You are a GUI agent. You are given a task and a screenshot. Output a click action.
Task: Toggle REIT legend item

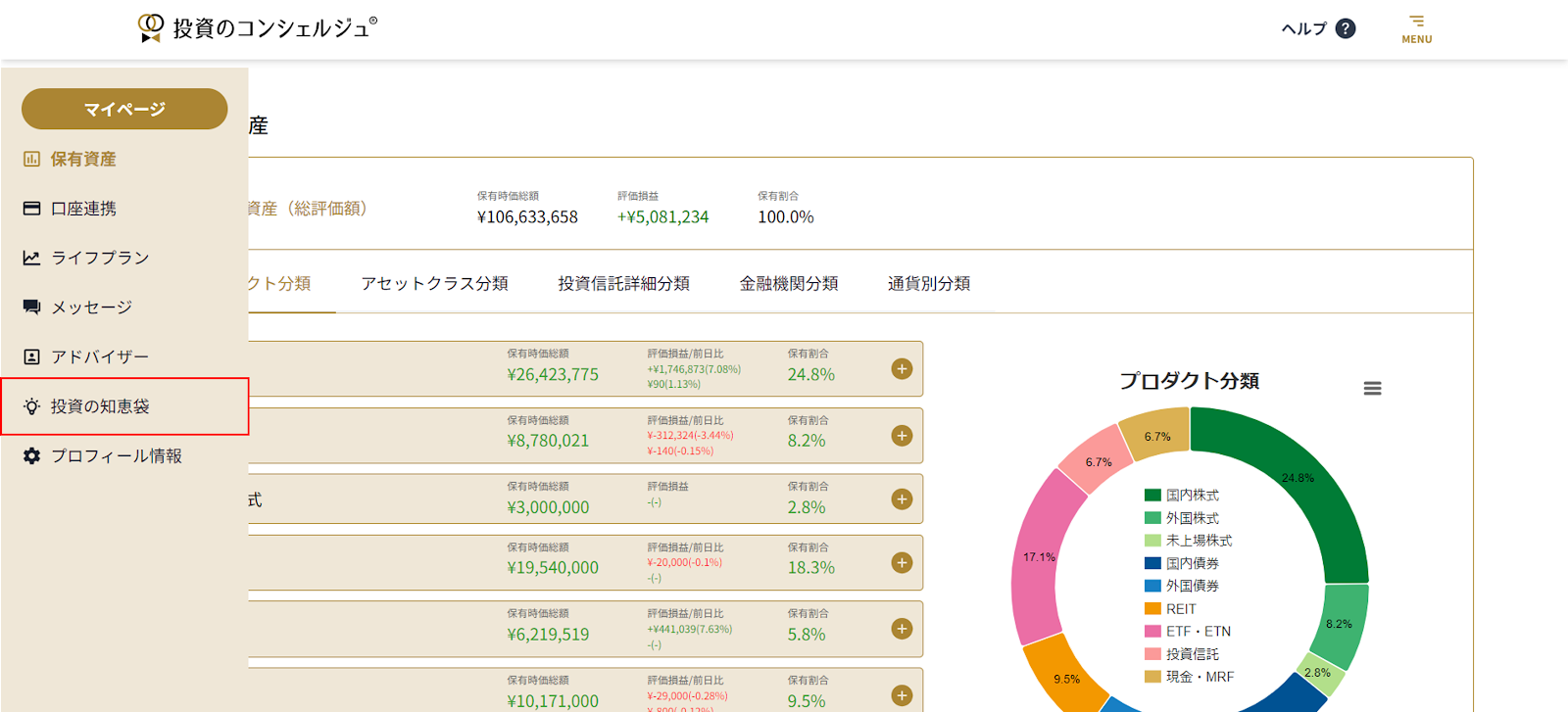1170,609
